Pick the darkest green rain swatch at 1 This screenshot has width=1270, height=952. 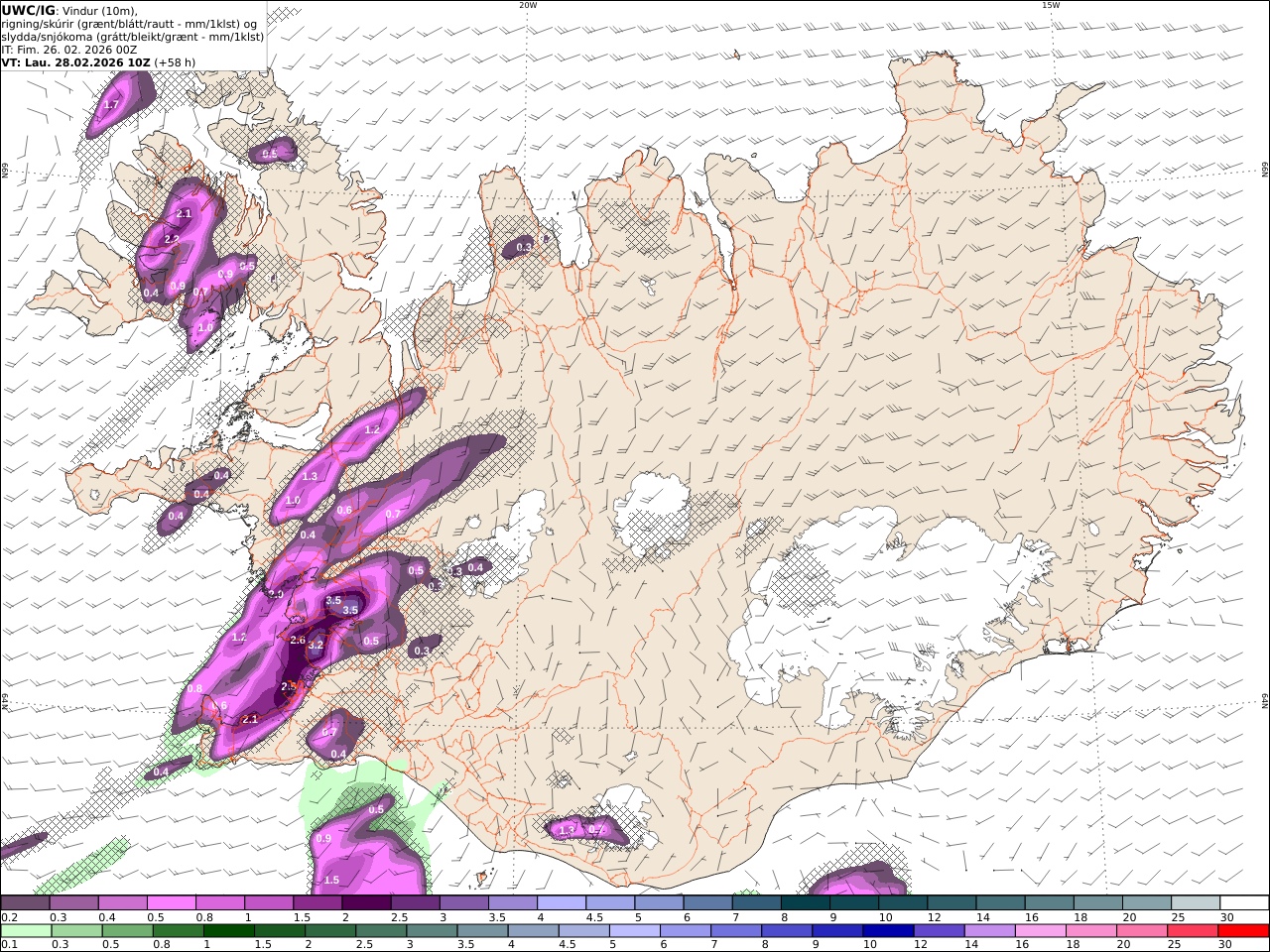coord(229,931)
